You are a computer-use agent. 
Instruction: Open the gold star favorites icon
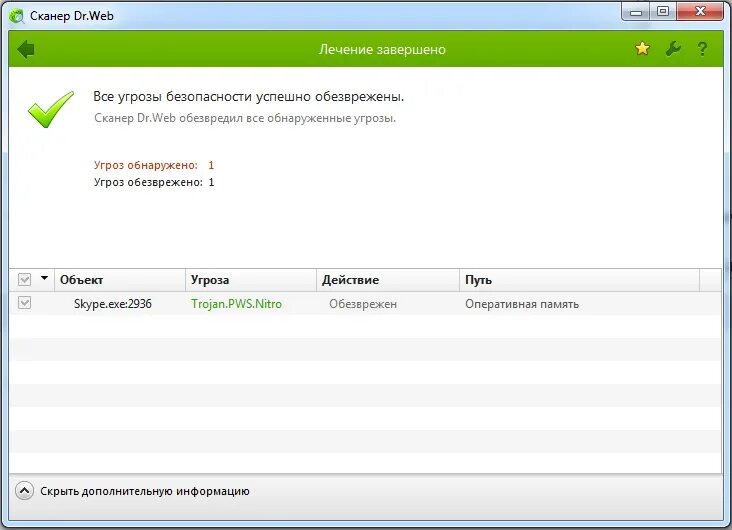(x=642, y=49)
